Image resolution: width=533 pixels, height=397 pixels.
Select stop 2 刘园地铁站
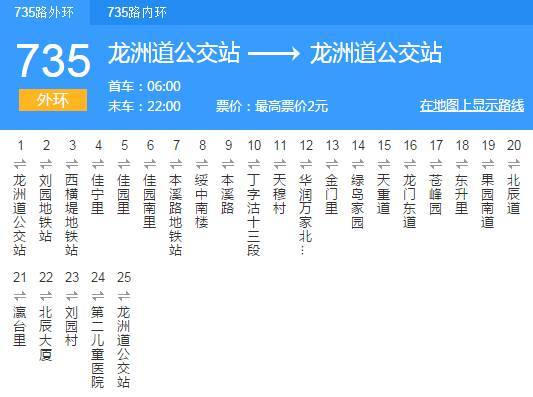[x=46, y=208]
